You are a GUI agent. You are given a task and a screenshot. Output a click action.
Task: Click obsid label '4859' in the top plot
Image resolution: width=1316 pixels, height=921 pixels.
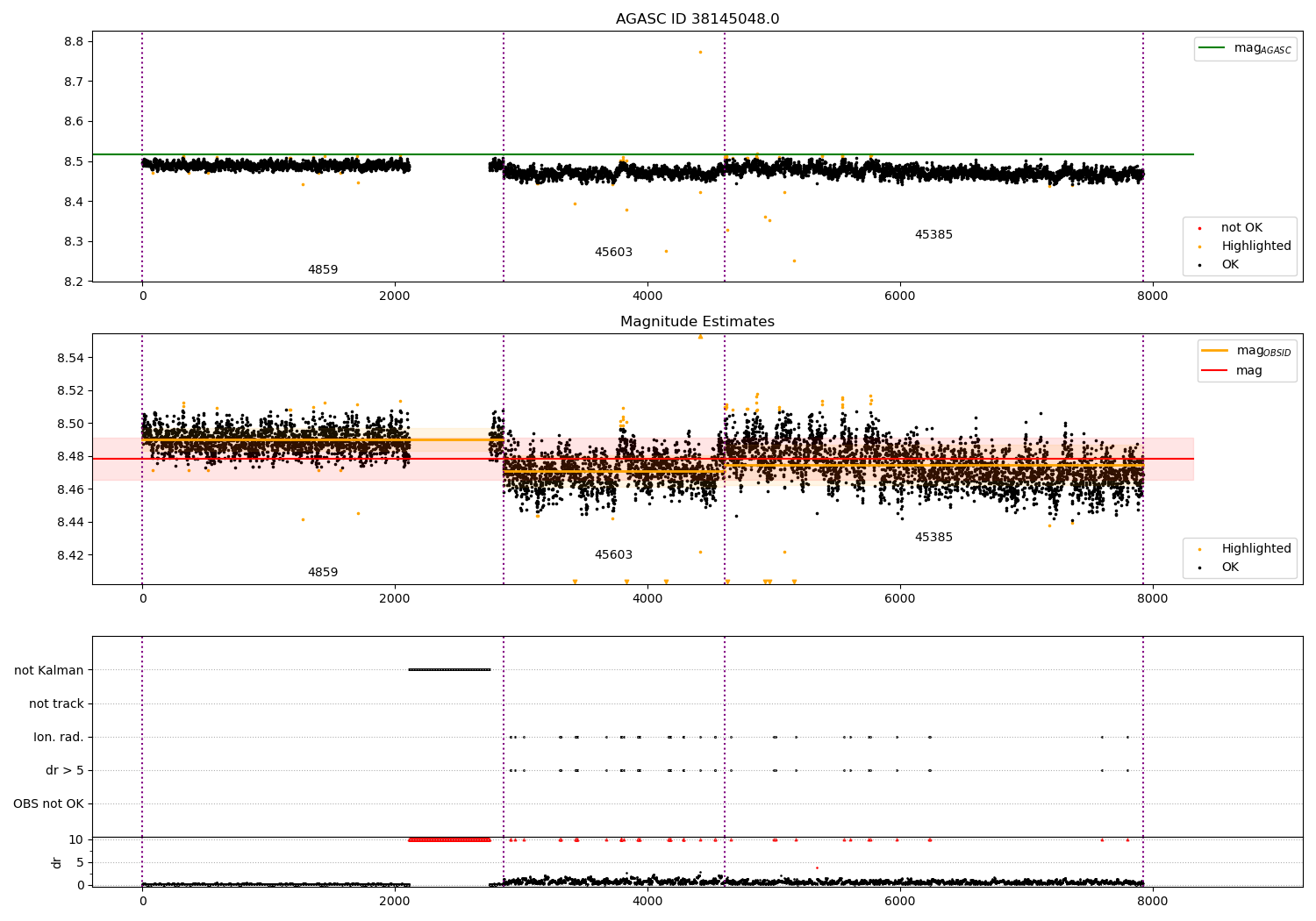pyautogui.click(x=323, y=270)
